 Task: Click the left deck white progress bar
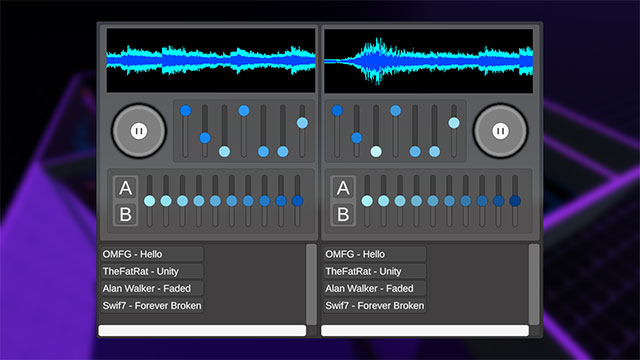[202, 331]
